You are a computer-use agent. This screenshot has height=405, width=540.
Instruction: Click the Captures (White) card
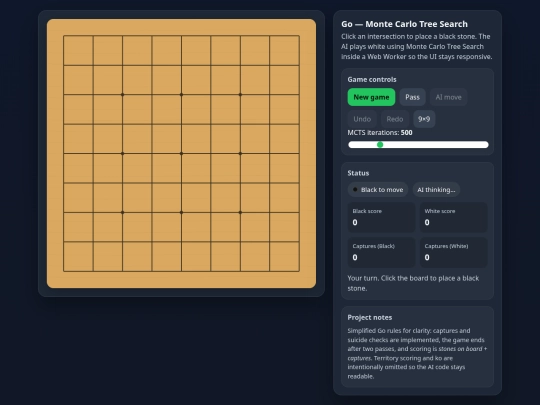[454, 252]
